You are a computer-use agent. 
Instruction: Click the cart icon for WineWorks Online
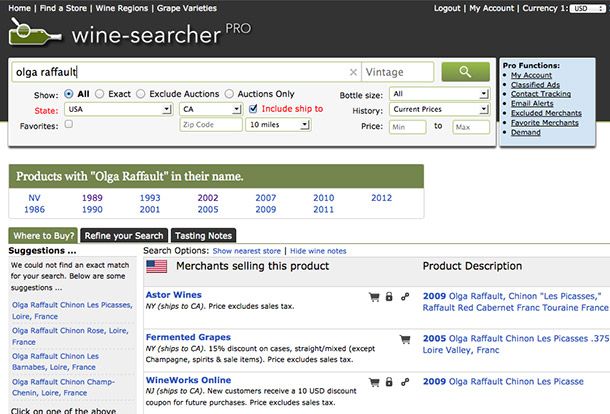click(373, 382)
